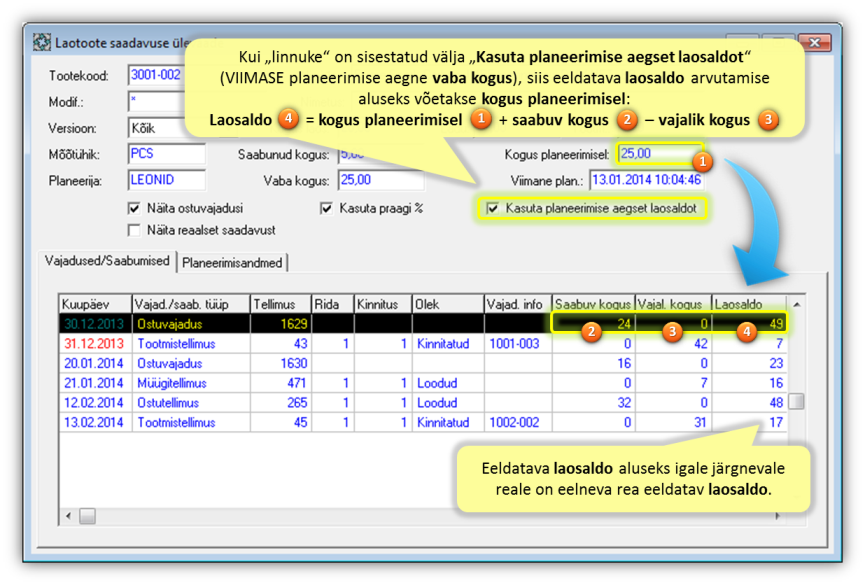Open the Planeerimisandmed tab
865x585 pixels.
[232, 263]
